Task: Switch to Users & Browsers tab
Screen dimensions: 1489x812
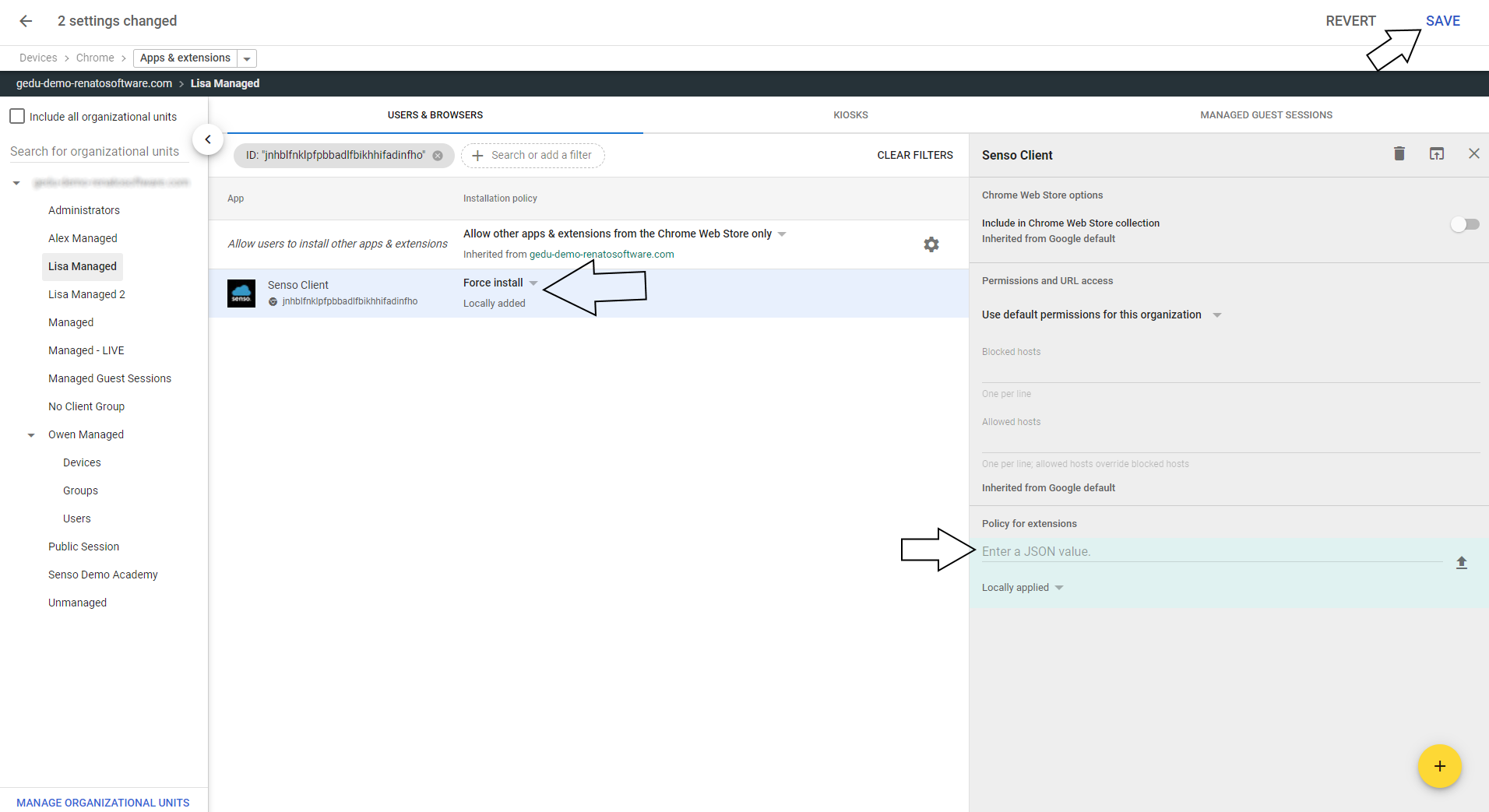Action: coord(435,115)
